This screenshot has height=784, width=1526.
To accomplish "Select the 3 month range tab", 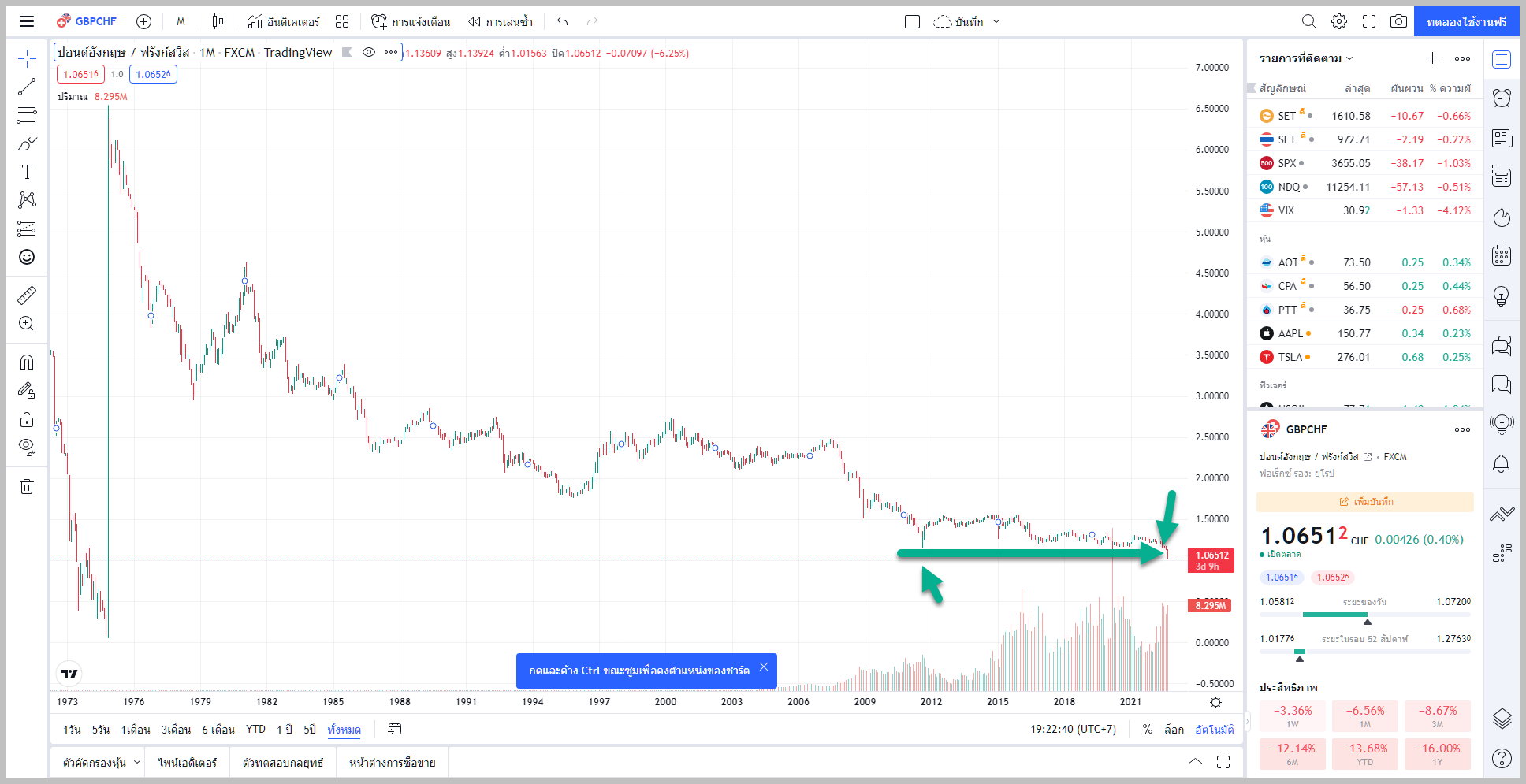I will [176, 730].
